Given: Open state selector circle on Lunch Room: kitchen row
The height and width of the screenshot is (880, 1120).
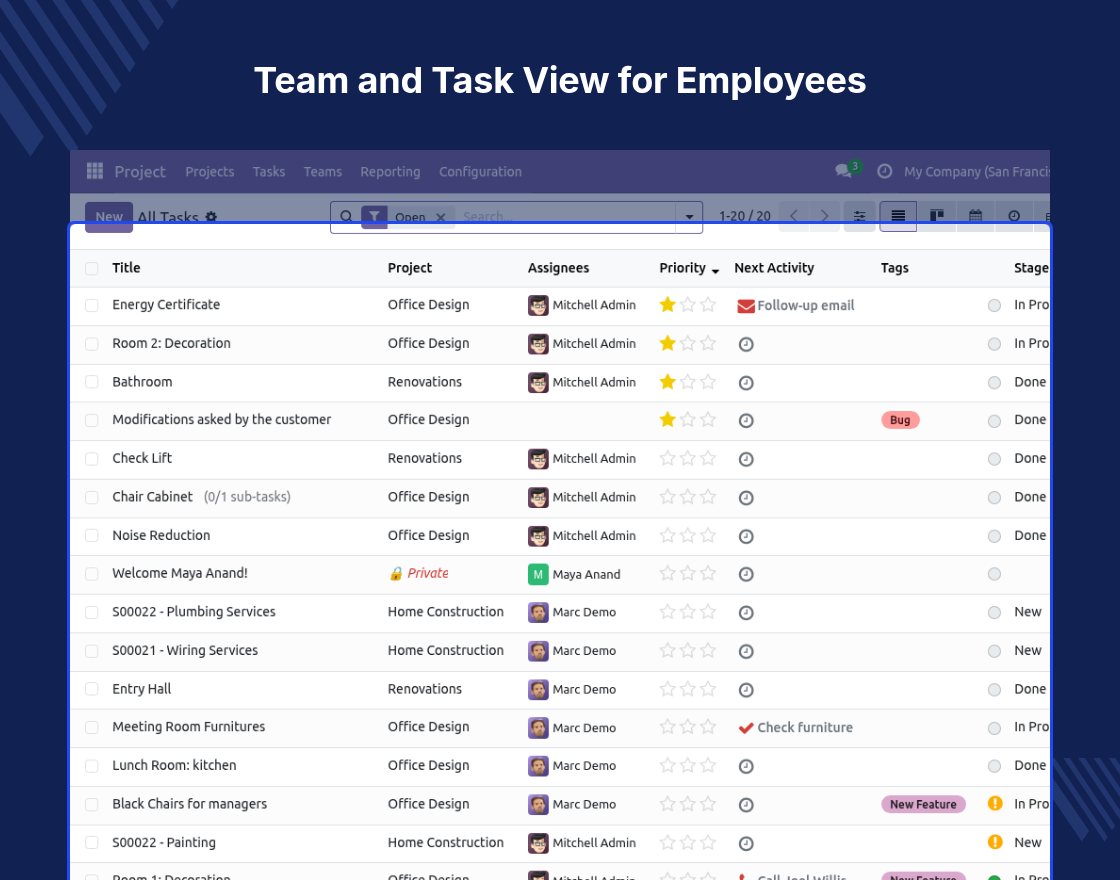Looking at the screenshot, I should (994, 766).
